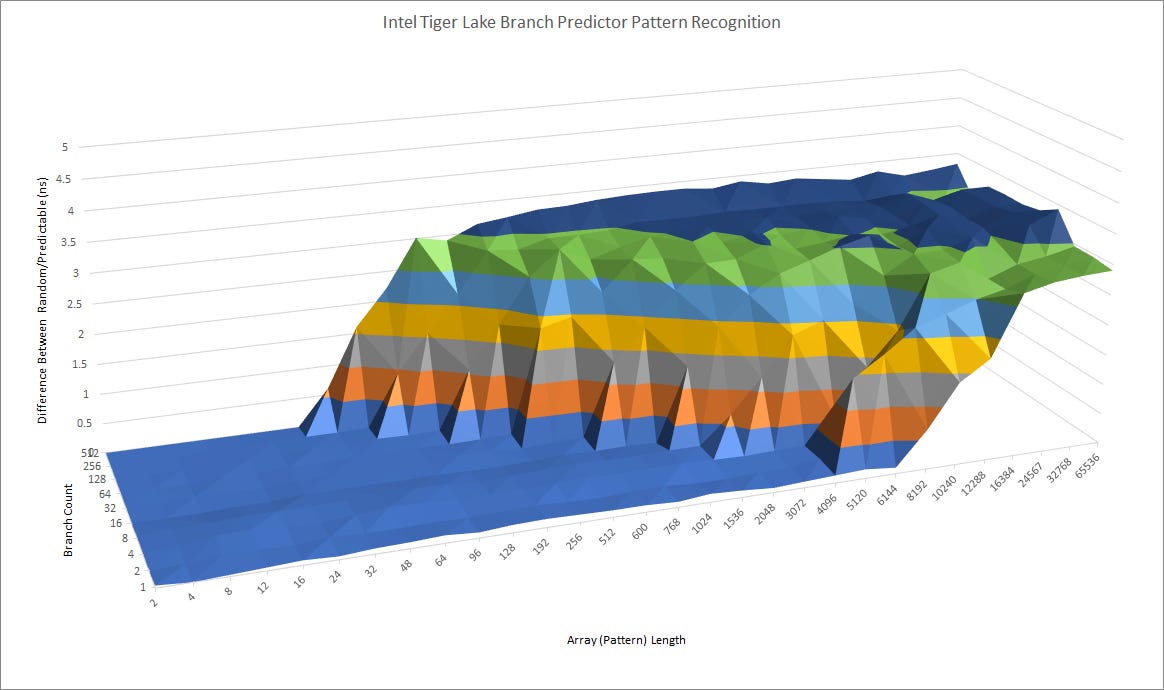The height and width of the screenshot is (690, 1164).
Task: Click the 16 Branch Count axis label
Action: 117,523
